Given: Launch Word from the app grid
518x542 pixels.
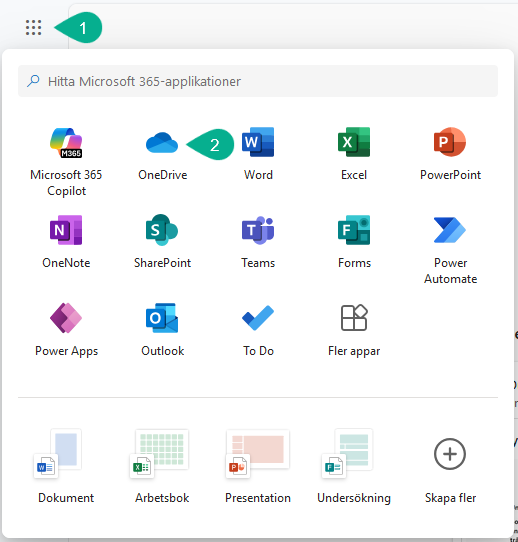Looking at the screenshot, I should (x=258, y=154).
